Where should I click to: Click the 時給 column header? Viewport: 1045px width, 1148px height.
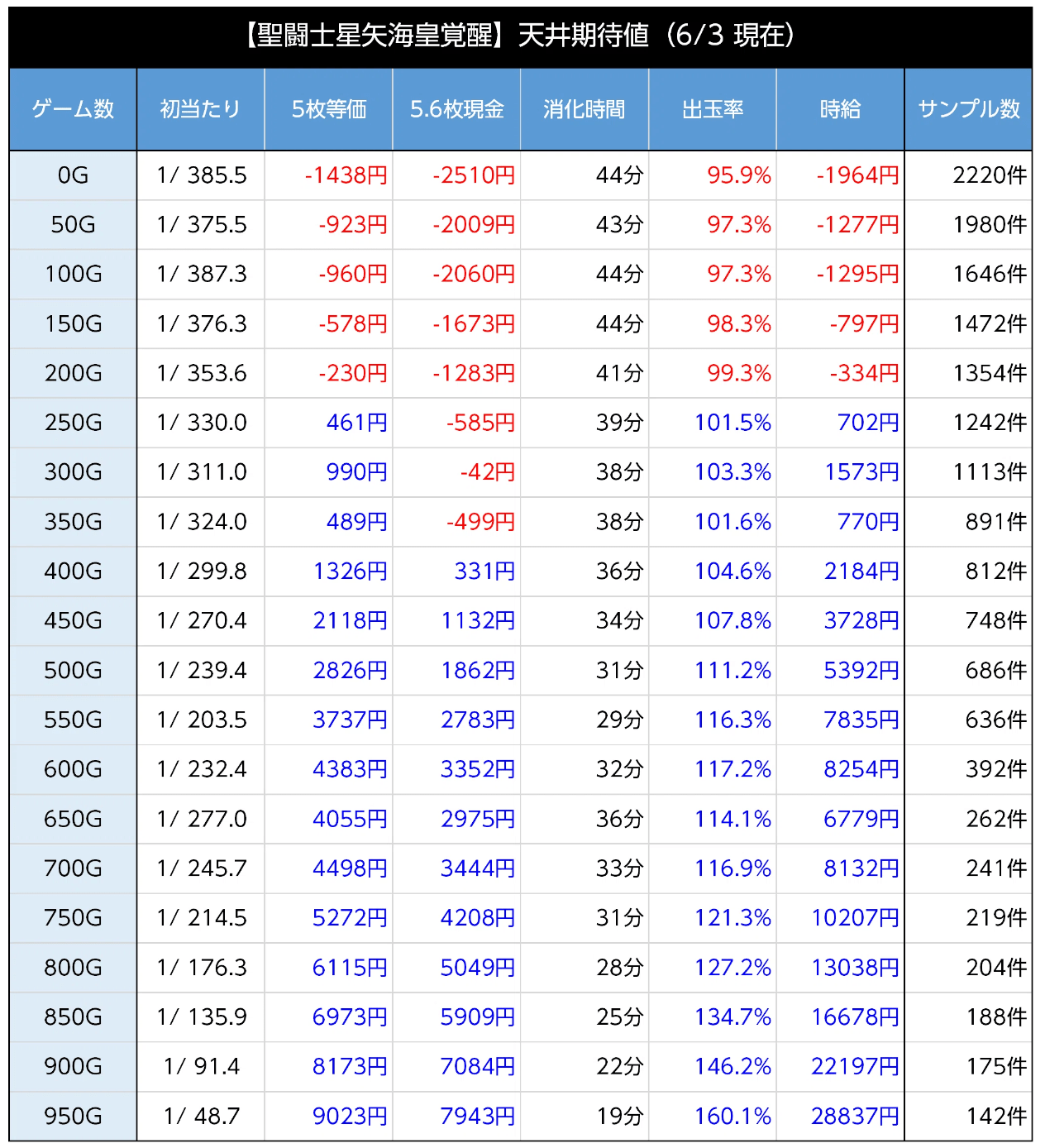tap(840, 109)
